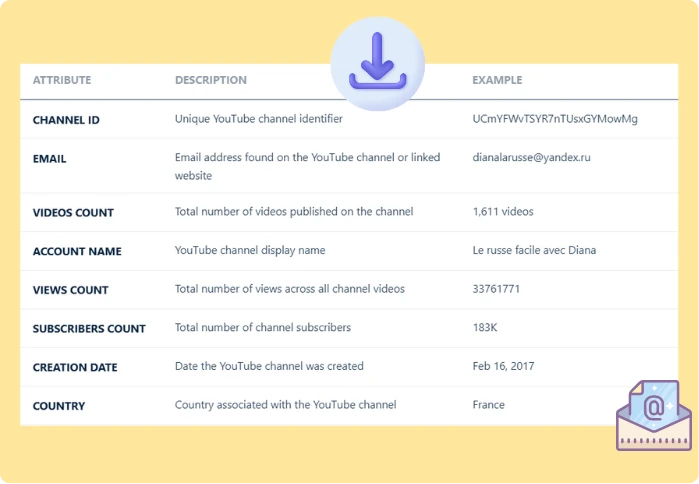Select the CHANNEL ID attribute label
This screenshot has width=699, height=484.
tap(66, 120)
